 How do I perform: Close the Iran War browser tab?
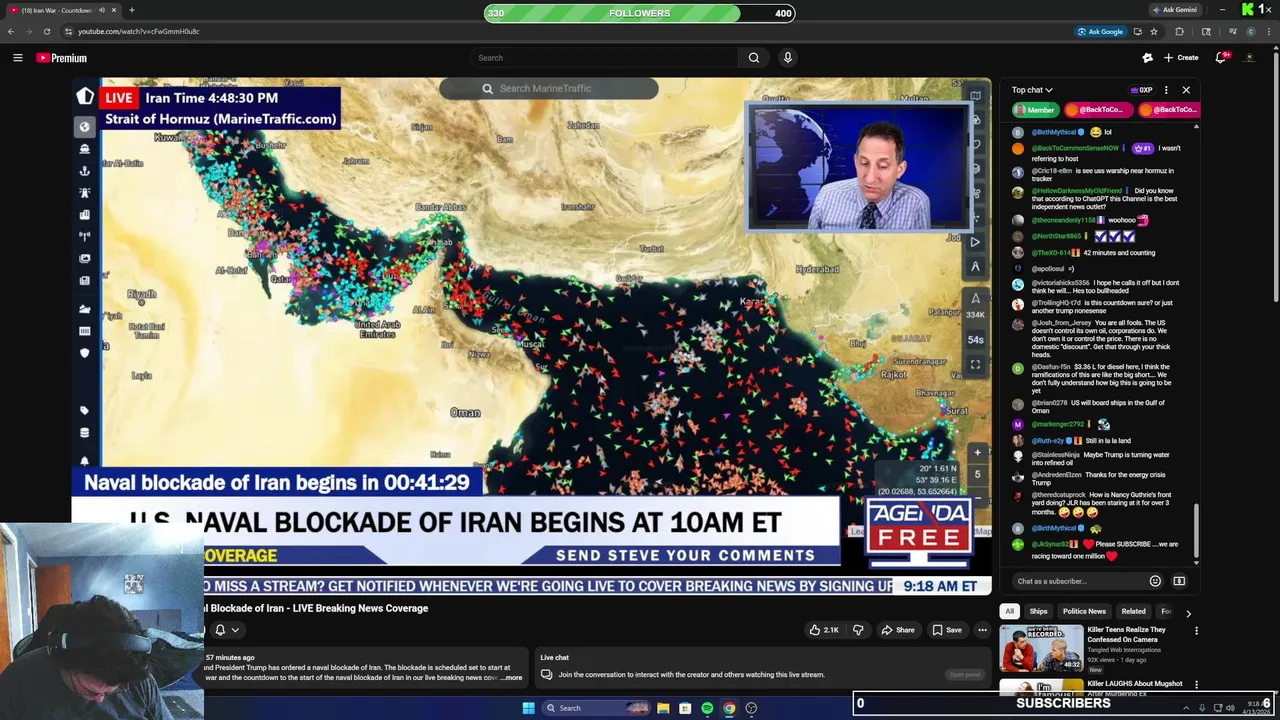[114, 10]
